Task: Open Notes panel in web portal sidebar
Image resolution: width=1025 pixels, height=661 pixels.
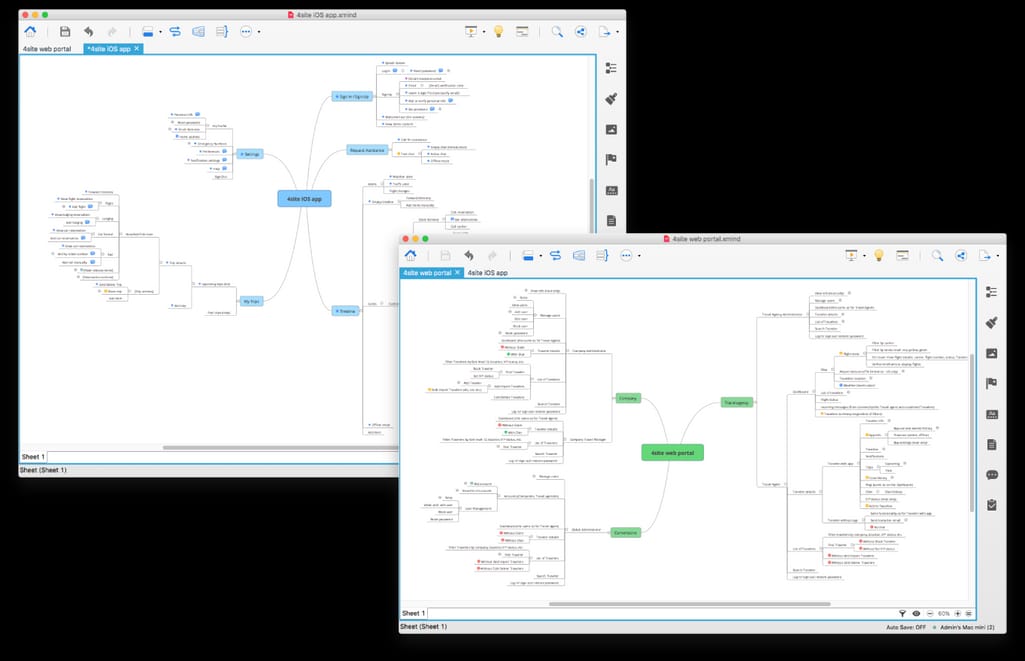Action: 992,445
